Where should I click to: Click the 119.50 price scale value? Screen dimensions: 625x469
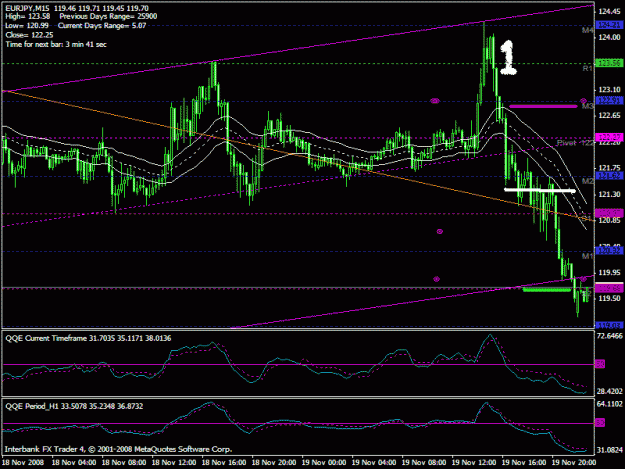point(609,298)
